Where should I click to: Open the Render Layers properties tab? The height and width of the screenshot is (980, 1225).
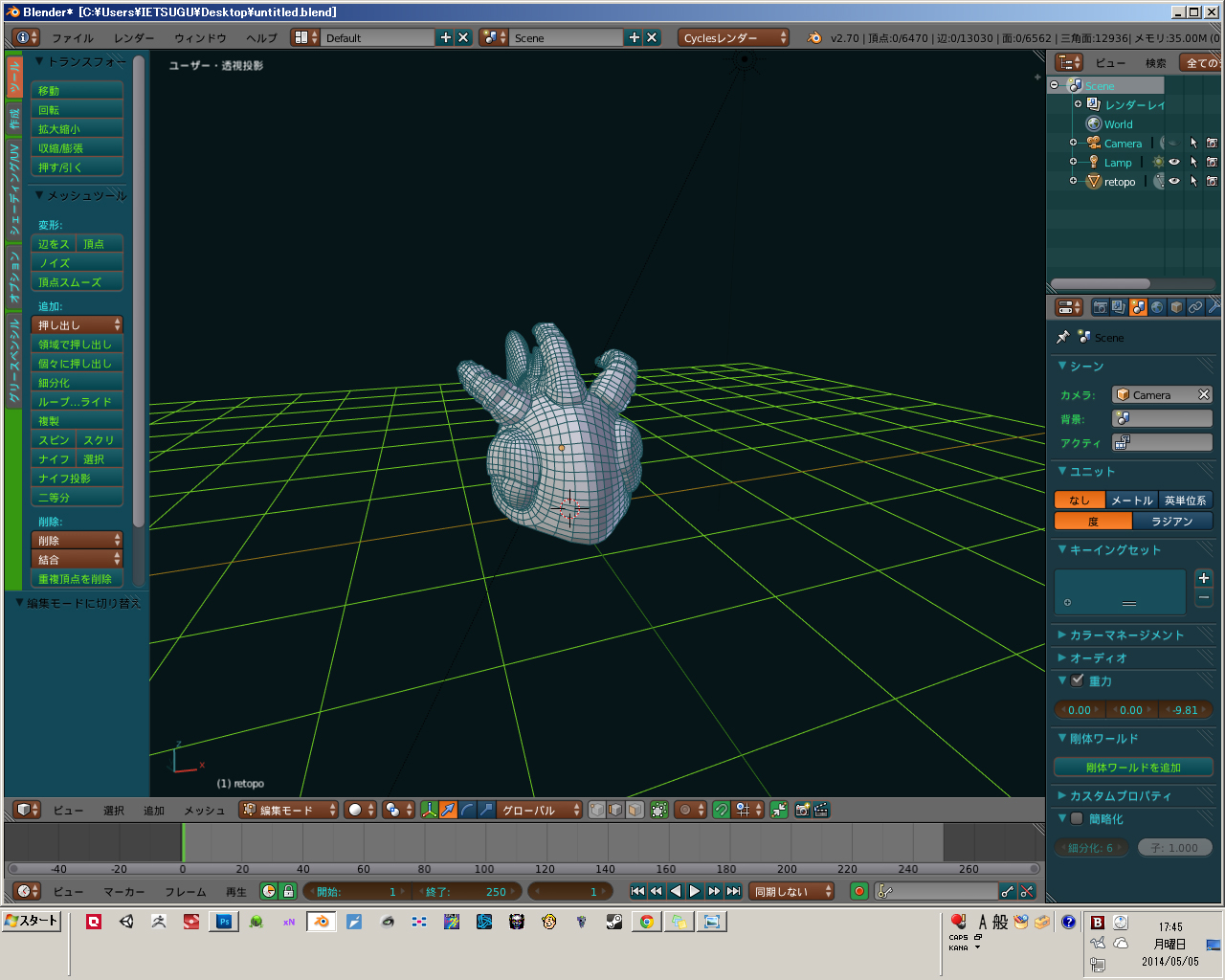click(x=1119, y=307)
